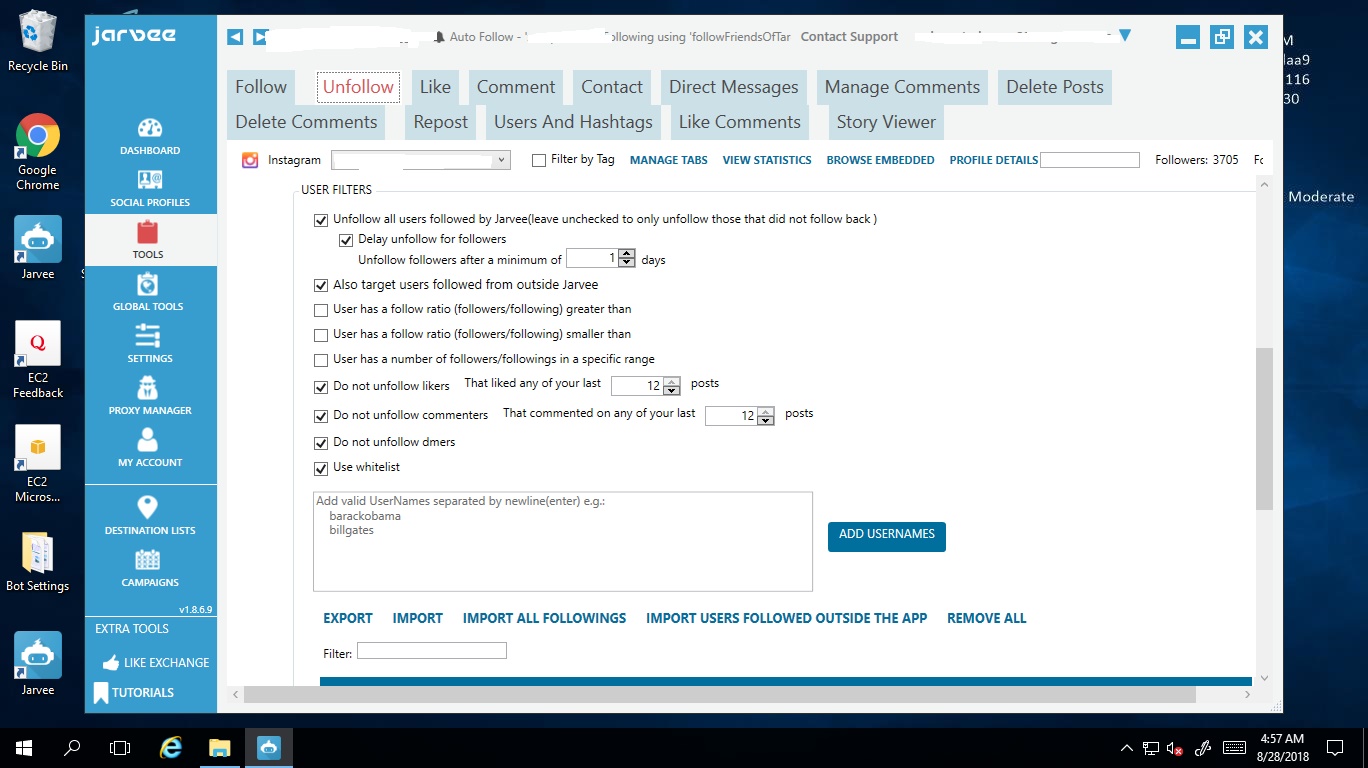
Task: Click Contact Support link
Action: 849,37
